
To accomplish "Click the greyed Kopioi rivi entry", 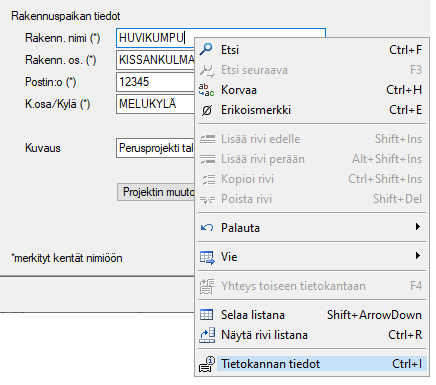I will 312,179.
